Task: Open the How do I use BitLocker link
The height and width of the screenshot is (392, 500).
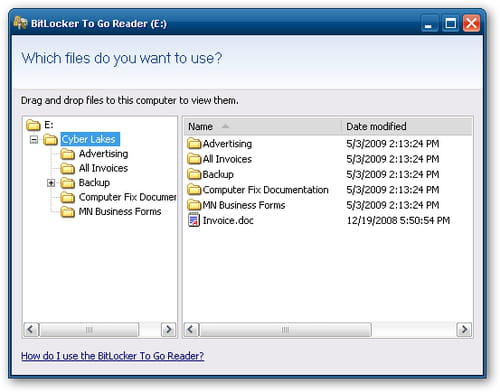Action: [113, 356]
